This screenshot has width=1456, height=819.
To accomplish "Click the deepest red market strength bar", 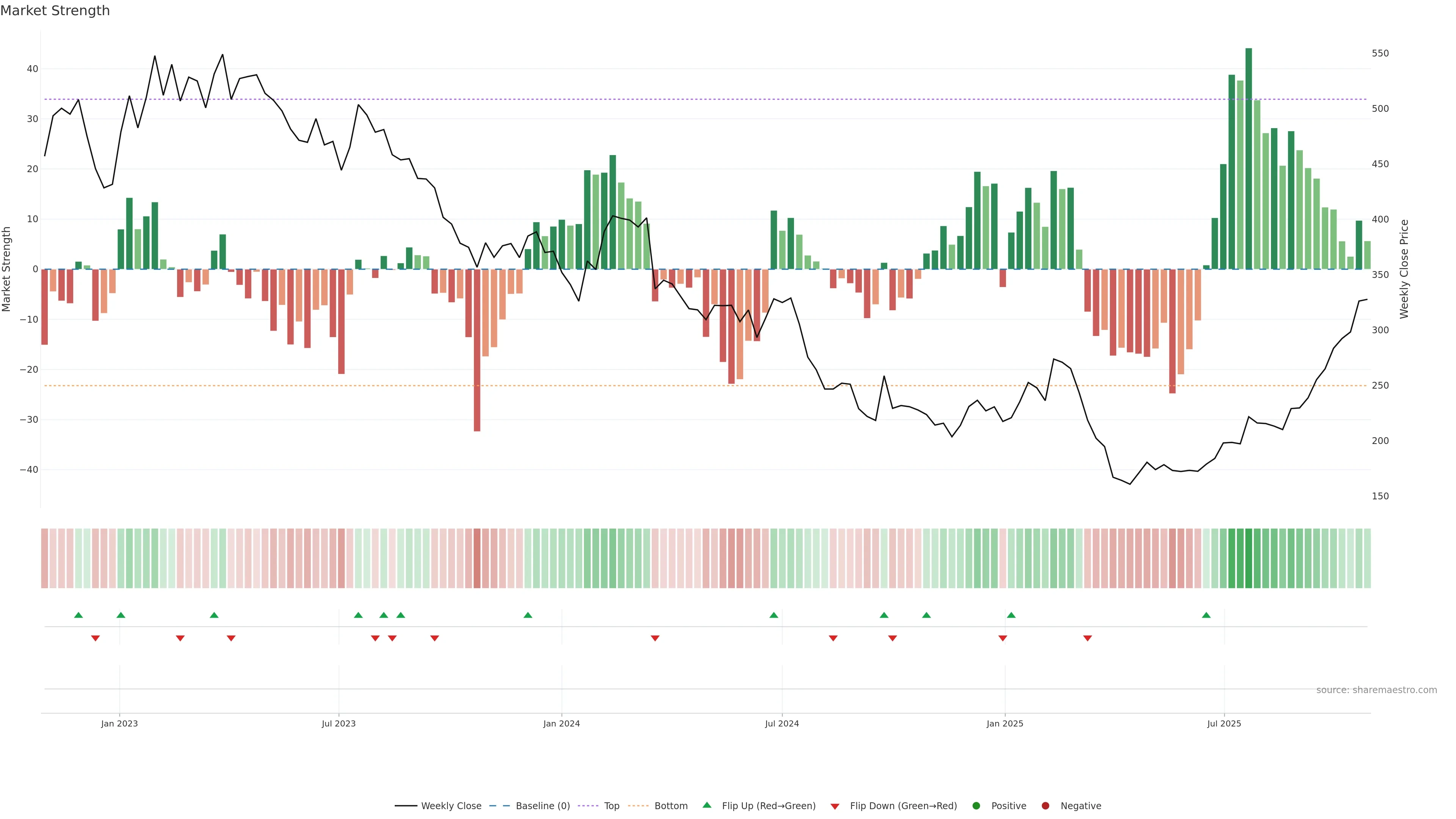I will [477, 350].
